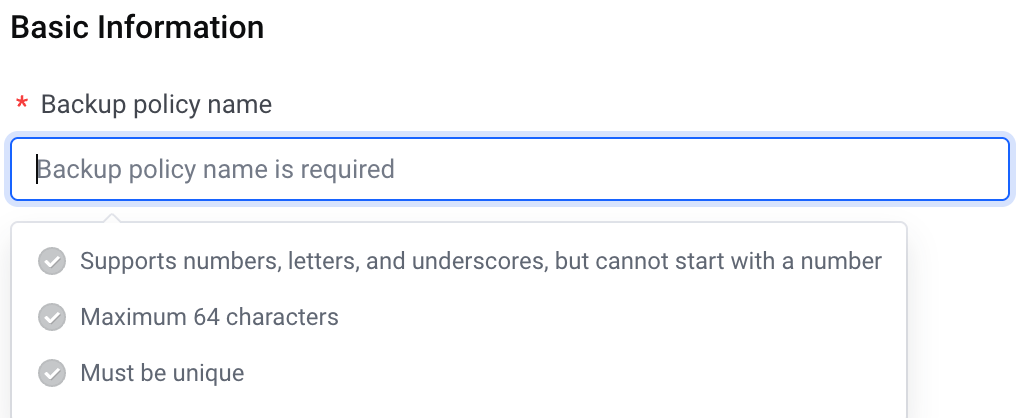Click the blank area right of the validation tooltip
This screenshot has height=418, width=1028.
click(x=964, y=314)
